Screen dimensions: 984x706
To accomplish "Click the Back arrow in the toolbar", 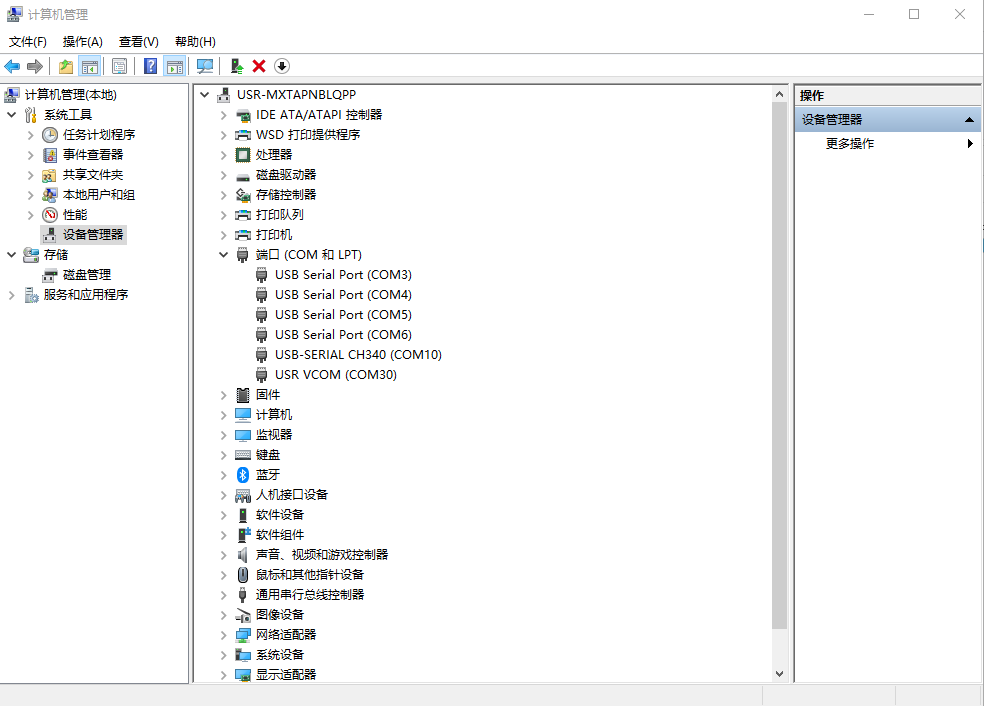I will point(12,66).
